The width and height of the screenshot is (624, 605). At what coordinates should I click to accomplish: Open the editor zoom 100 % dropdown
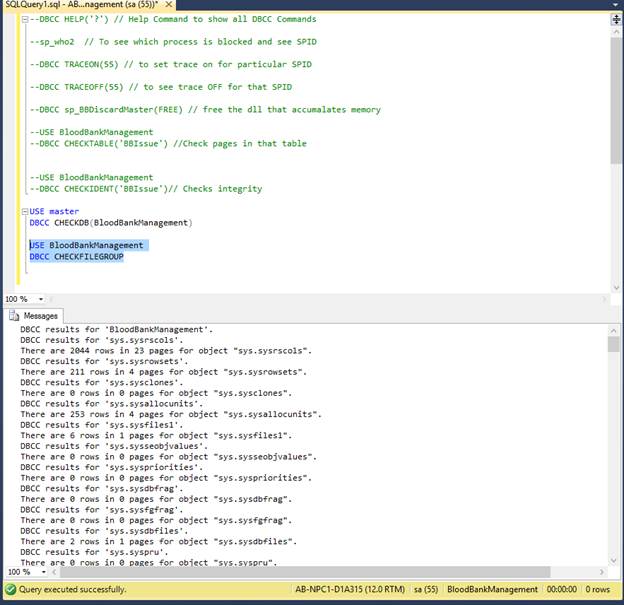(x=41, y=299)
